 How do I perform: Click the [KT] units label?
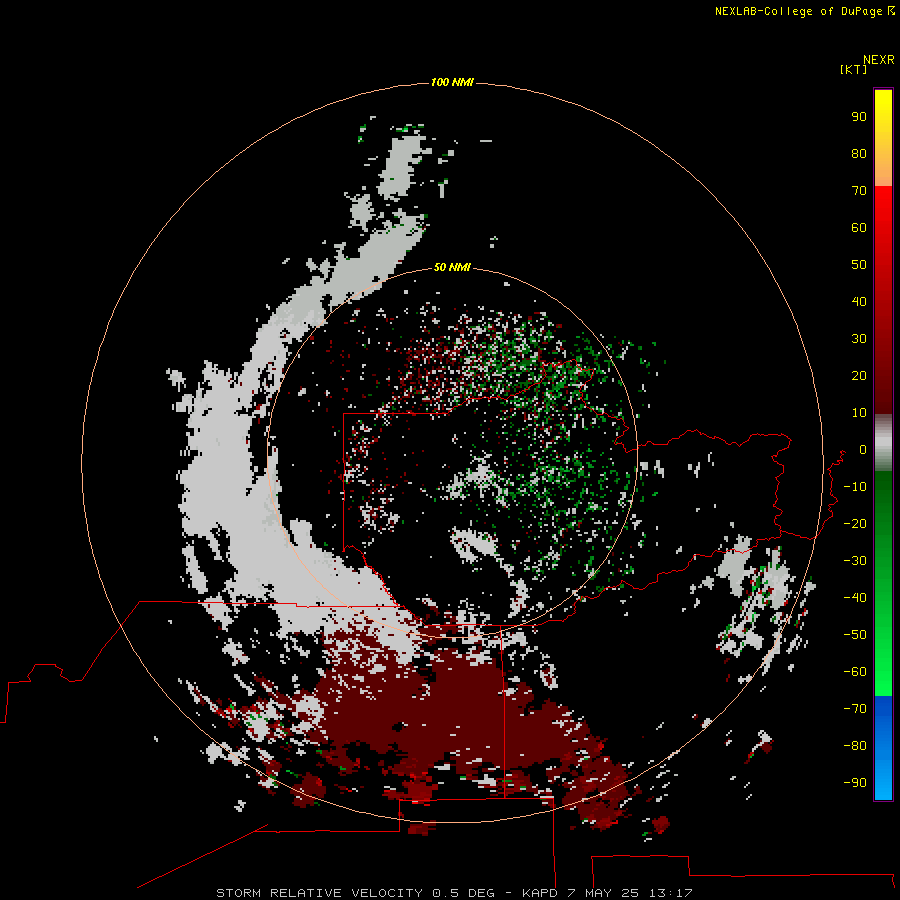[x=853, y=69]
